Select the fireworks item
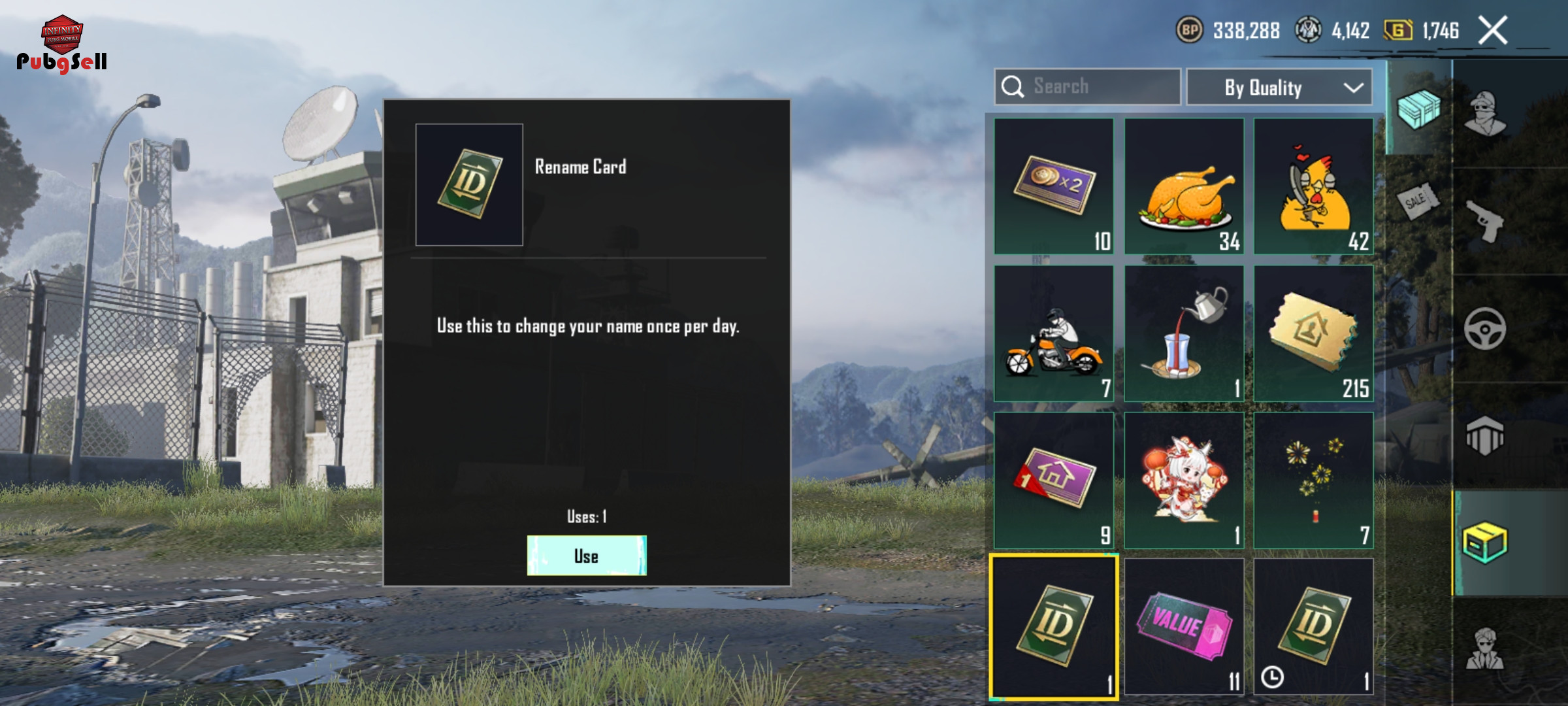1568x706 pixels. tap(1313, 480)
